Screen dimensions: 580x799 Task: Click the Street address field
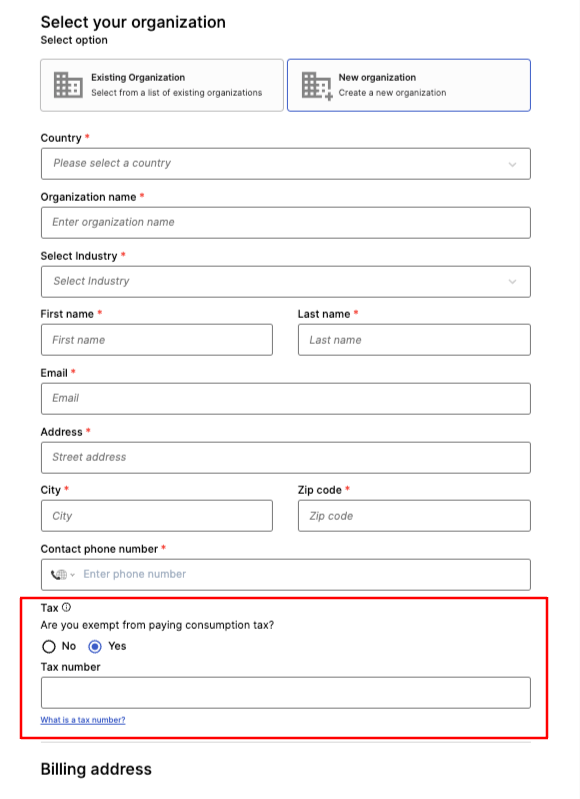click(286, 458)
